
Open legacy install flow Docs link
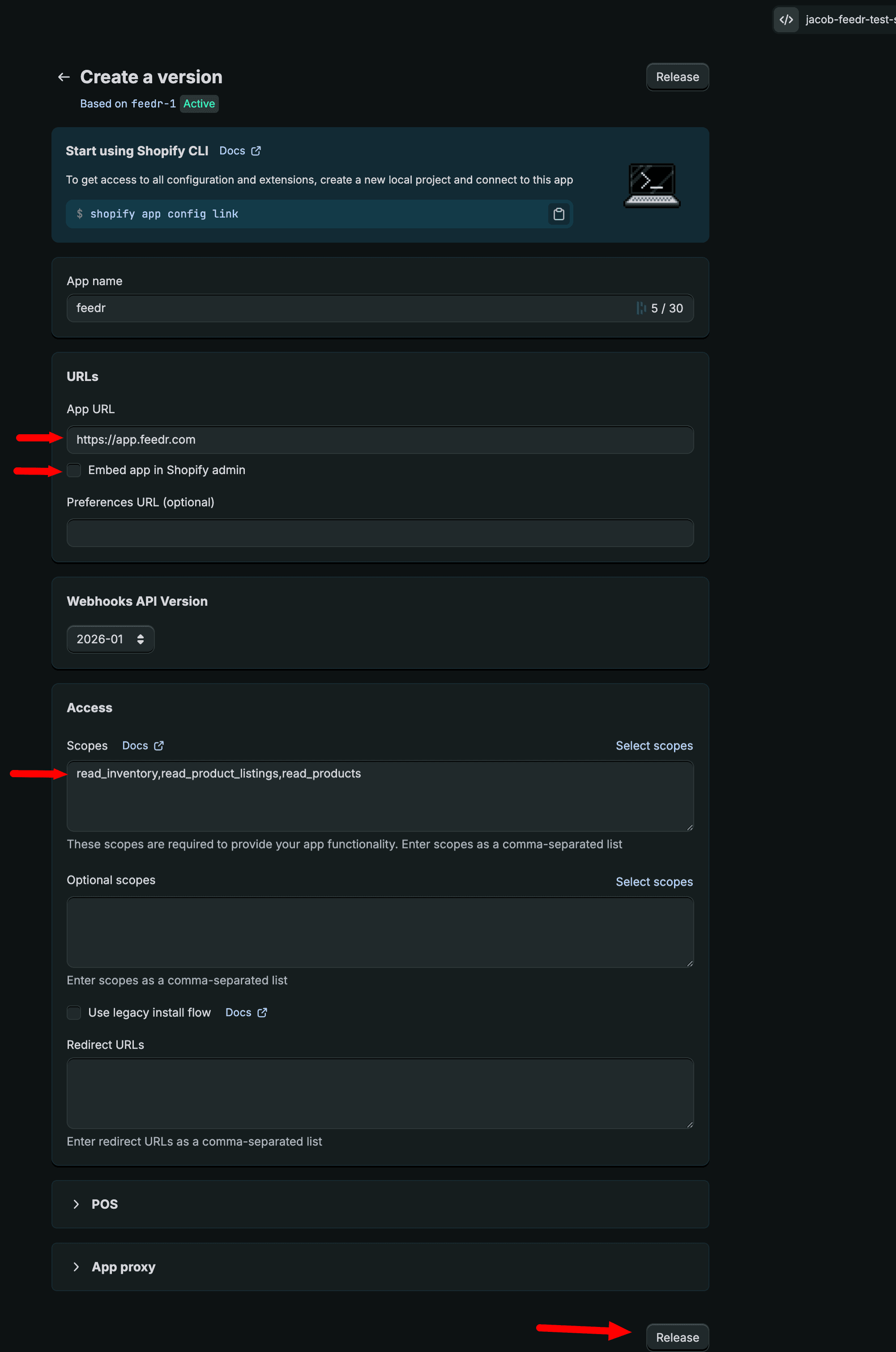point(246,1013)
